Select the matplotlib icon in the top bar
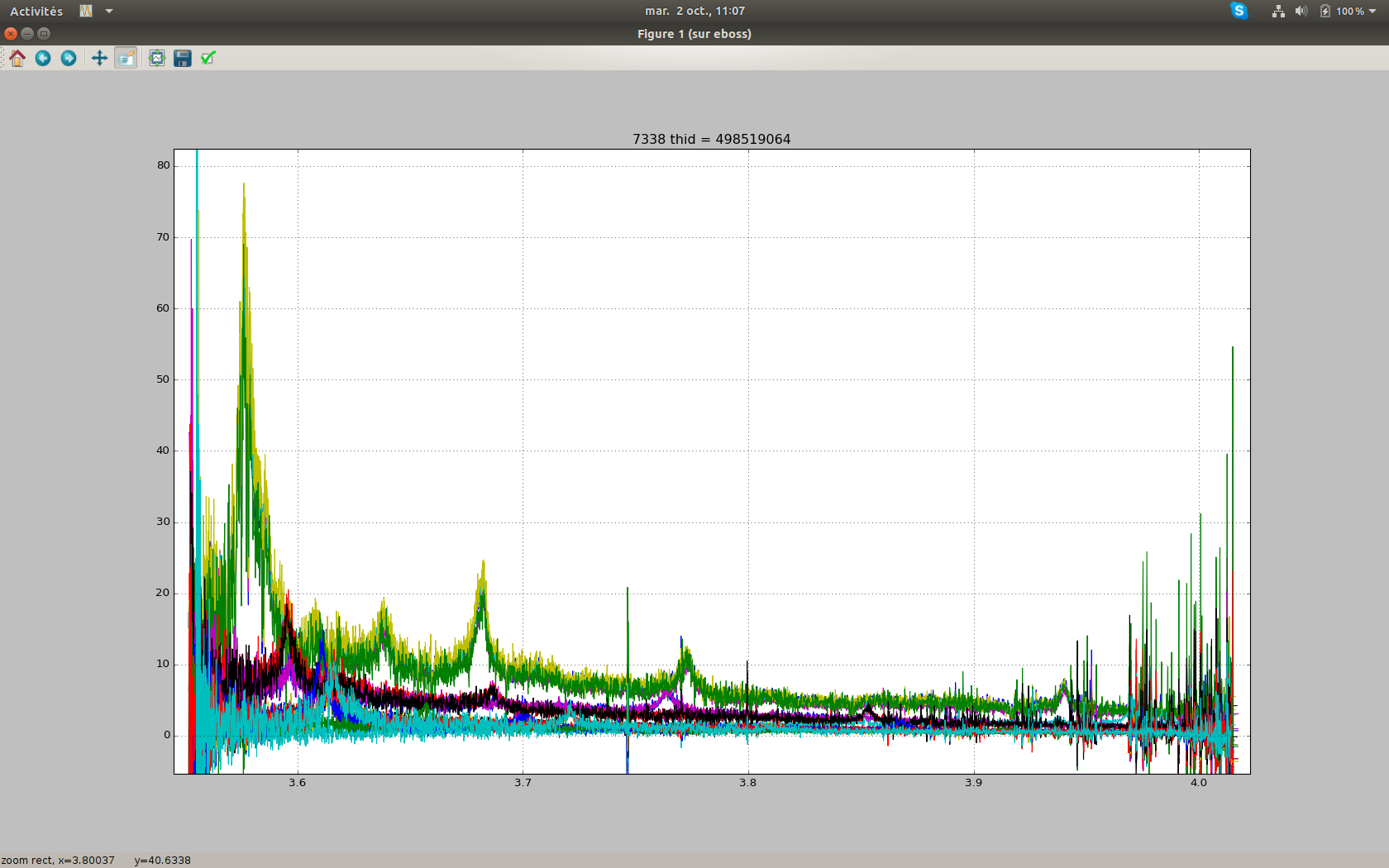 tap(86, 11)
